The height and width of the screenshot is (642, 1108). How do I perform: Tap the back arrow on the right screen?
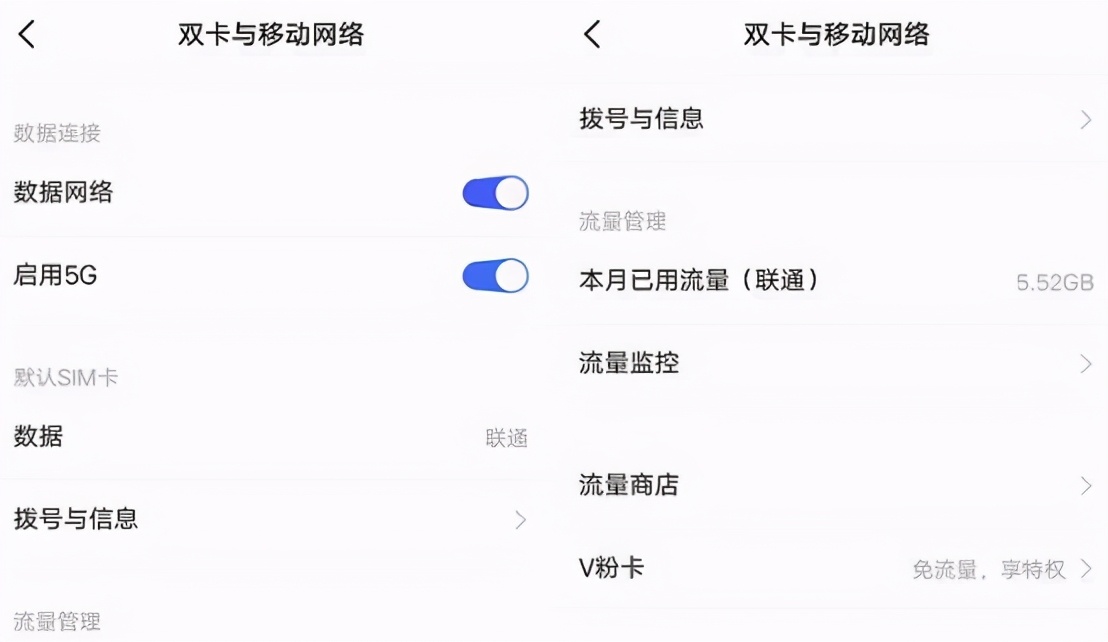[x=591, y=34]
